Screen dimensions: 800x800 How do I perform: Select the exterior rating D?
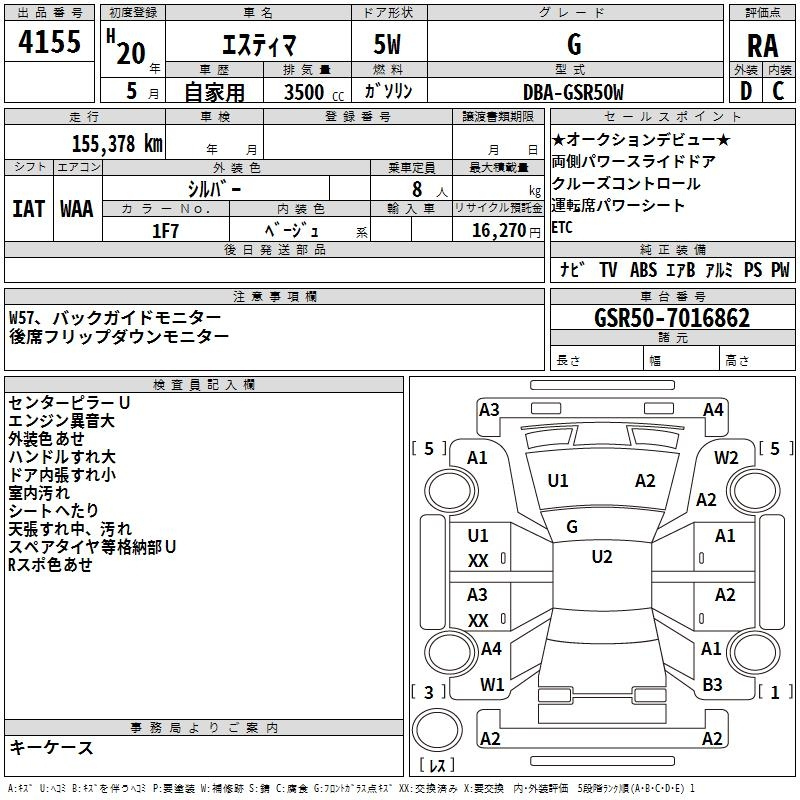tap(746, 91)
